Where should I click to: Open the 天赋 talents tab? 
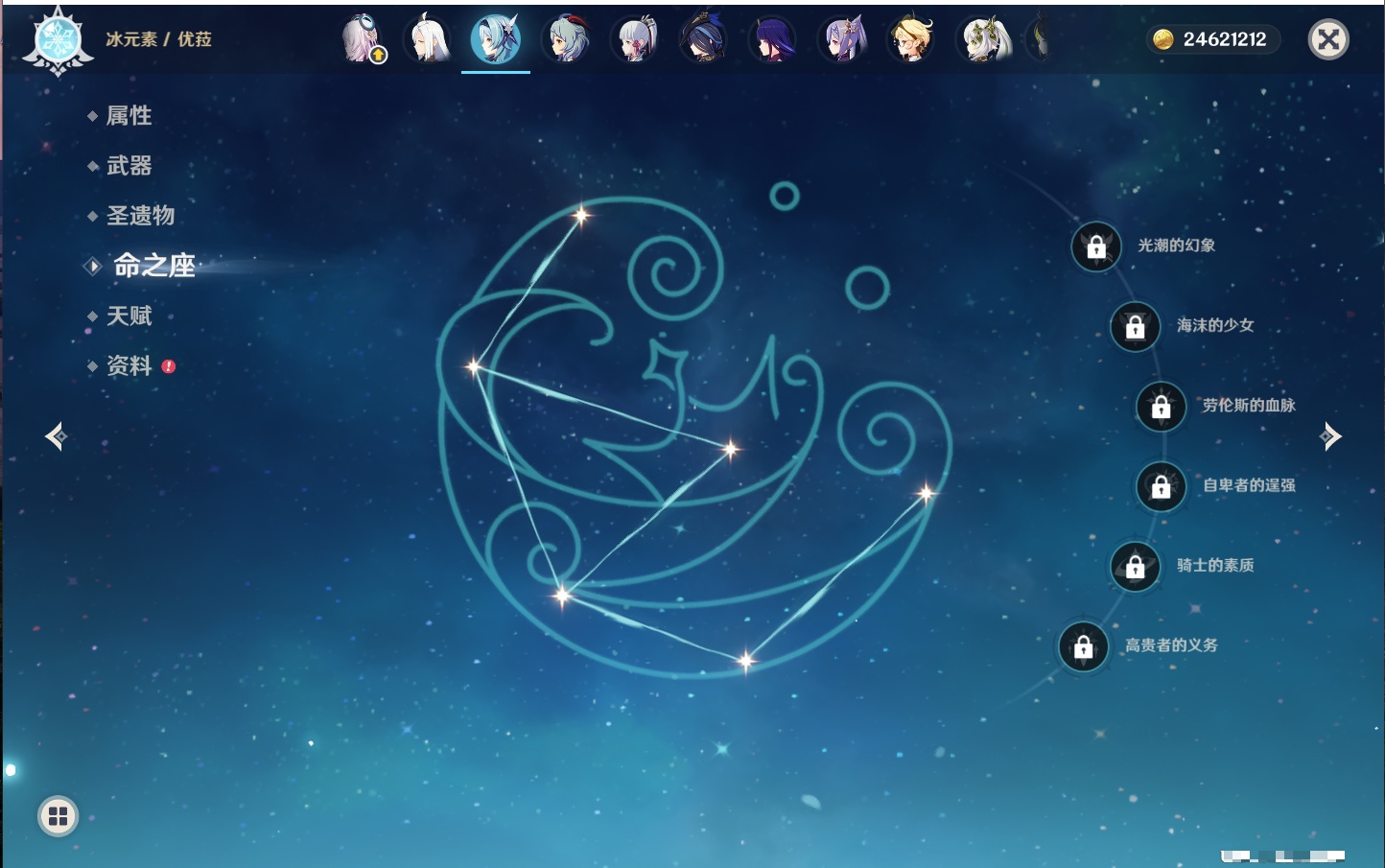coord(129,316)
